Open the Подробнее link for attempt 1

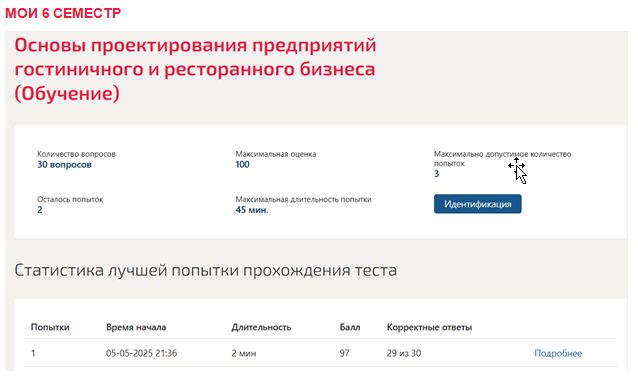[558, 353]
